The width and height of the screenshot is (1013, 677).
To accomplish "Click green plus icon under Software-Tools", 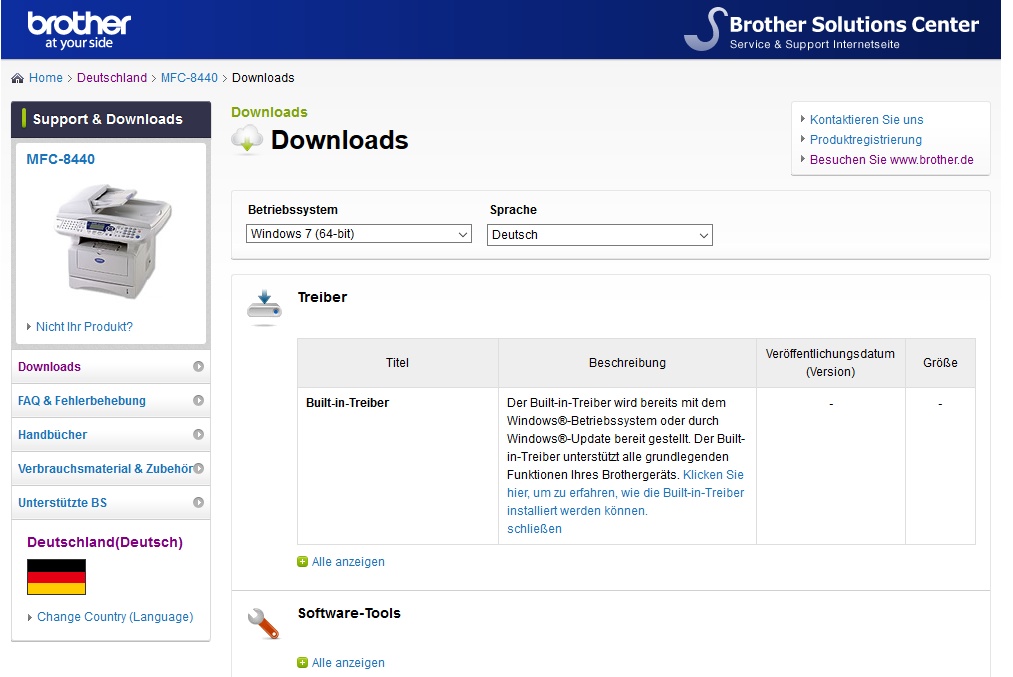I will pos(302,662).
